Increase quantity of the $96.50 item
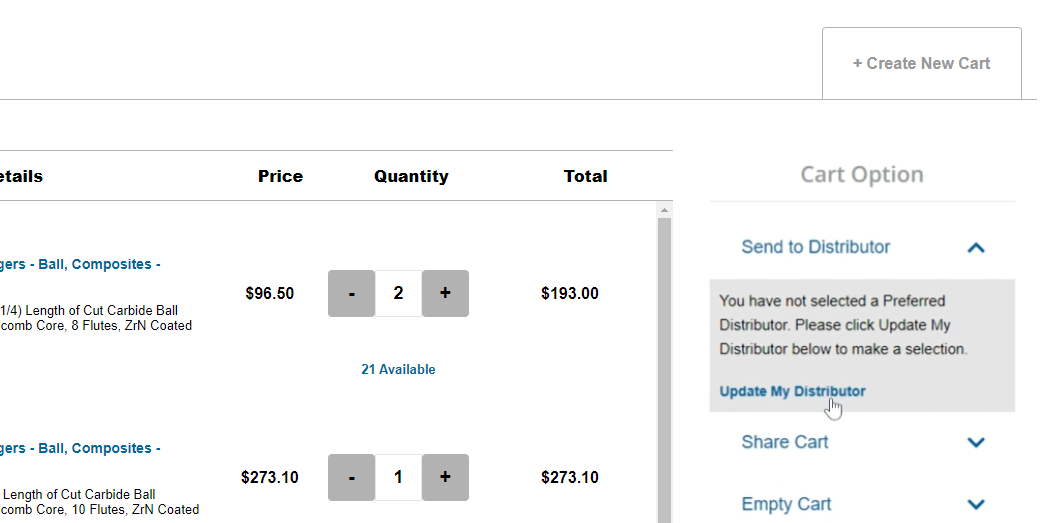1046x523 pixels. [445, 293]
